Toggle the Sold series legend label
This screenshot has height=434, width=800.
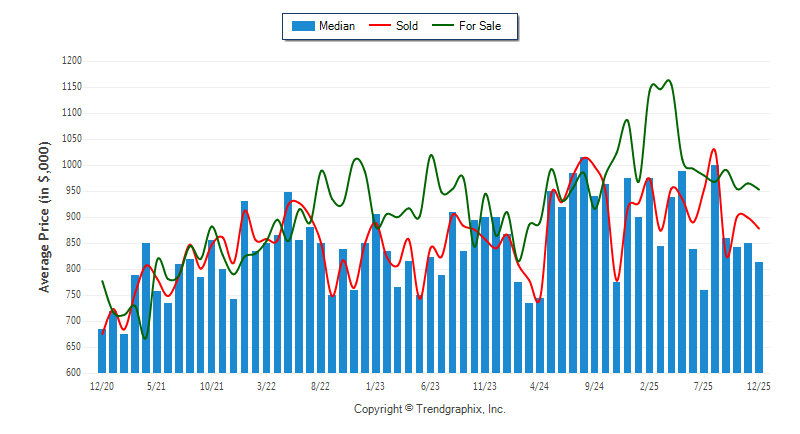(x=407, y=26)
